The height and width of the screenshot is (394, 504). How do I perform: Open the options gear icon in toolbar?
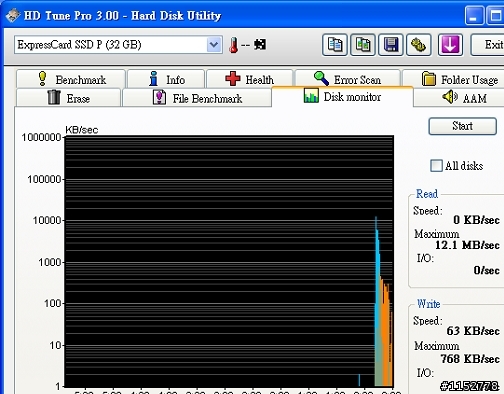pos(419,45)
